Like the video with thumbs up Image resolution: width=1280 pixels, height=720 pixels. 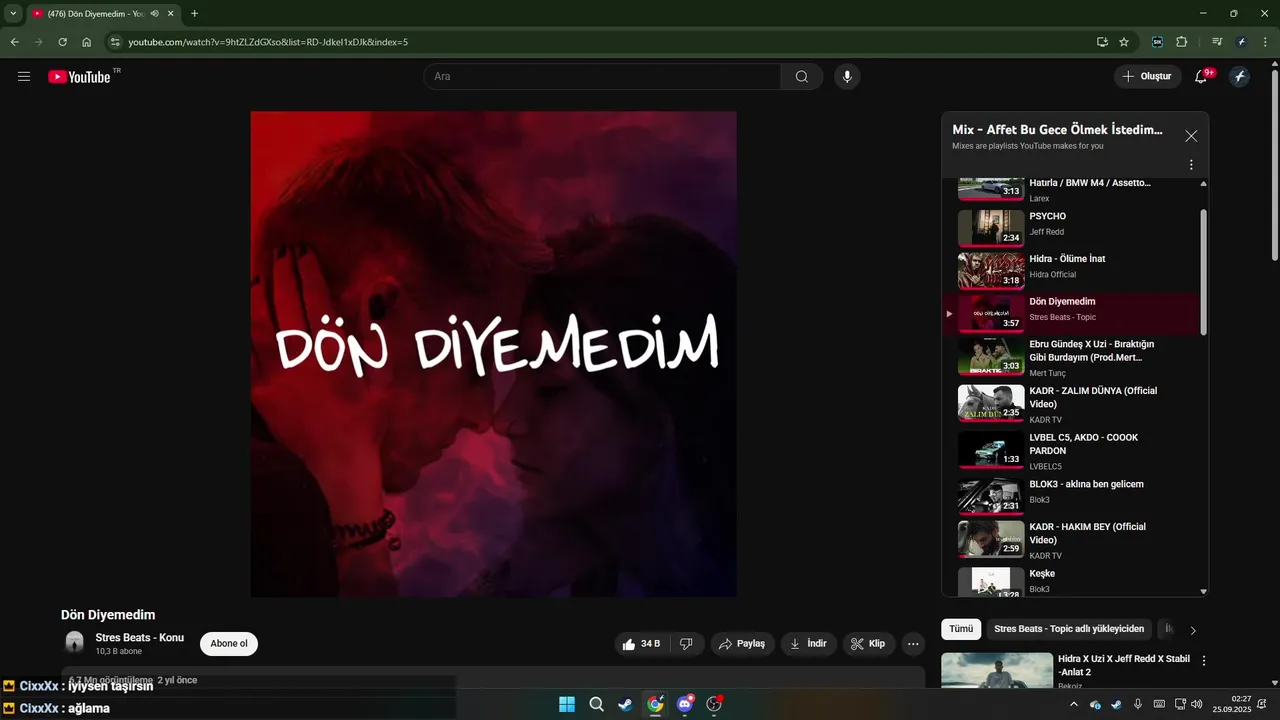(x=641, y=644)
